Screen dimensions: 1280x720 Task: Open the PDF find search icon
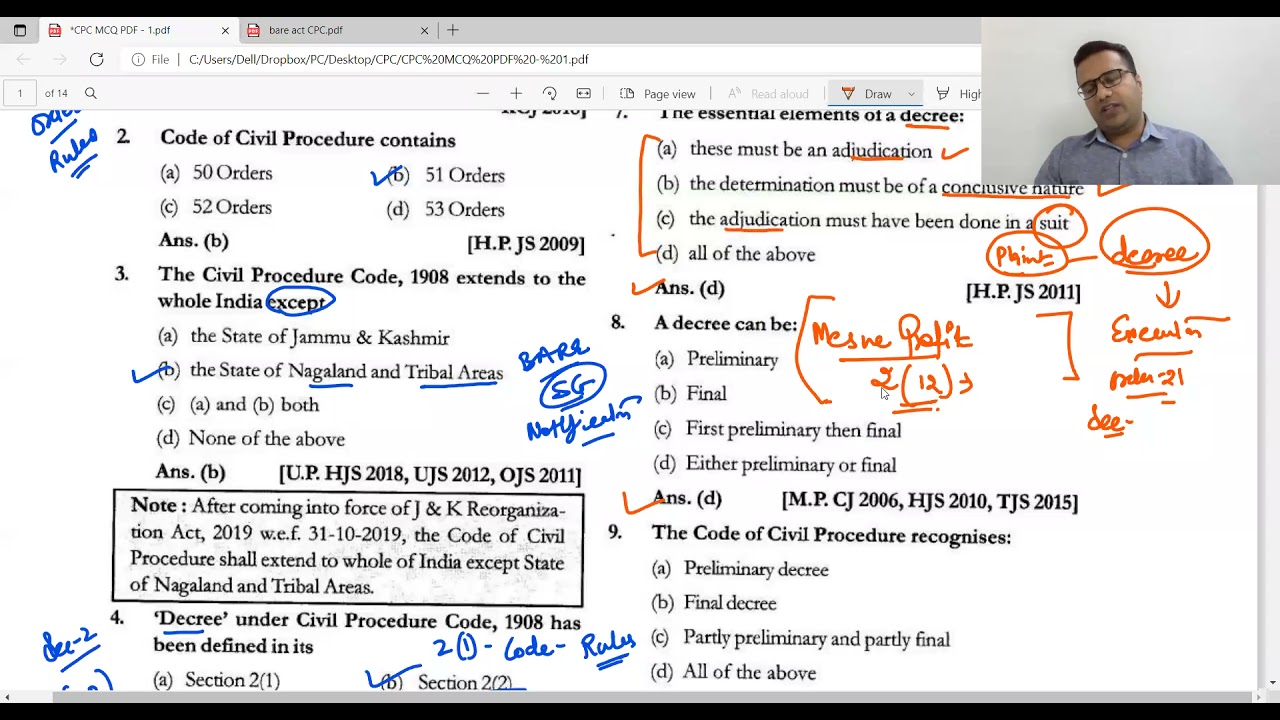click(x=90, y=93)
